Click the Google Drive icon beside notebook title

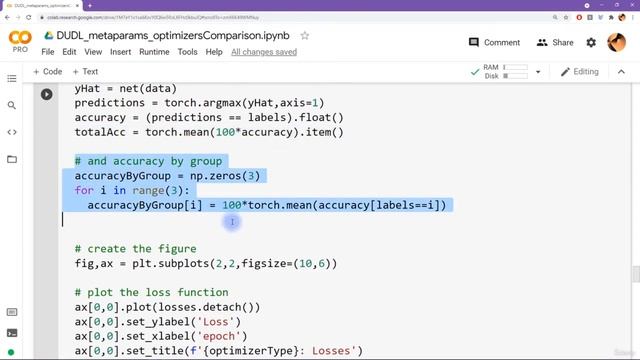click(x=49, y=36)
